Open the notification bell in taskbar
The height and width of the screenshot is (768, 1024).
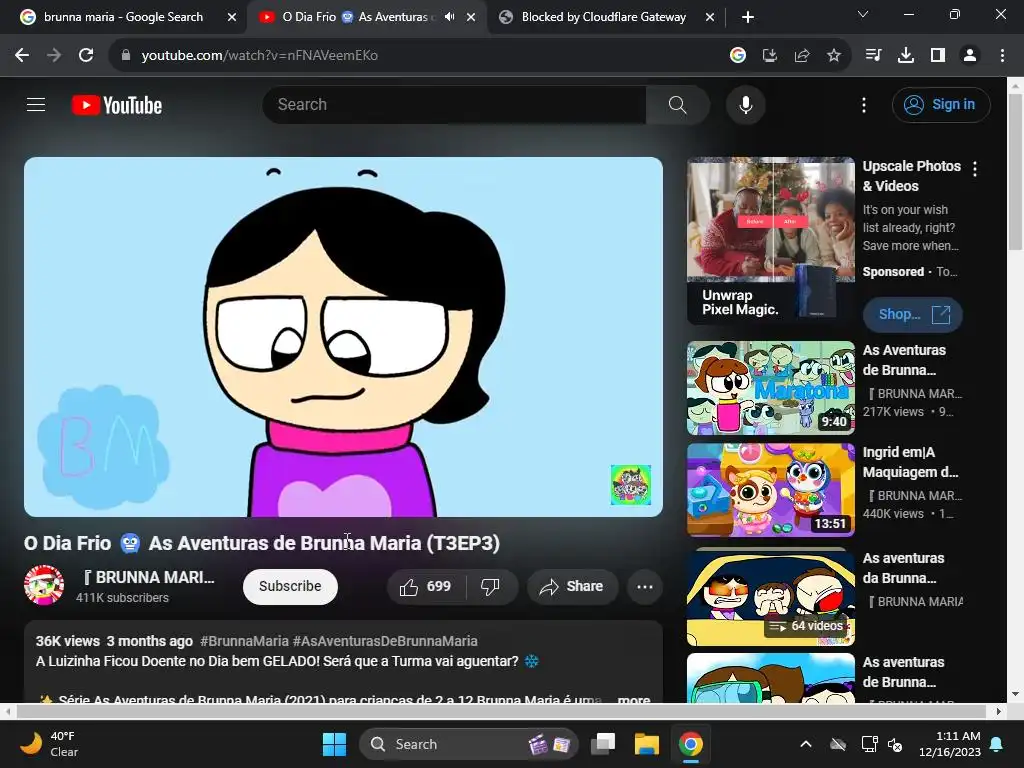click(997, 744)
